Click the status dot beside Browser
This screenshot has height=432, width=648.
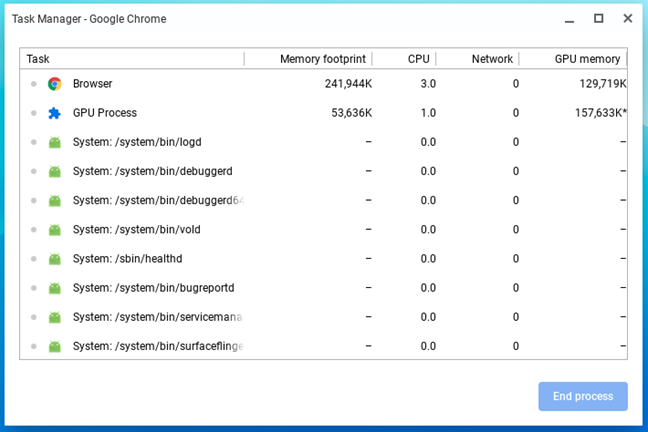(33, 84)
